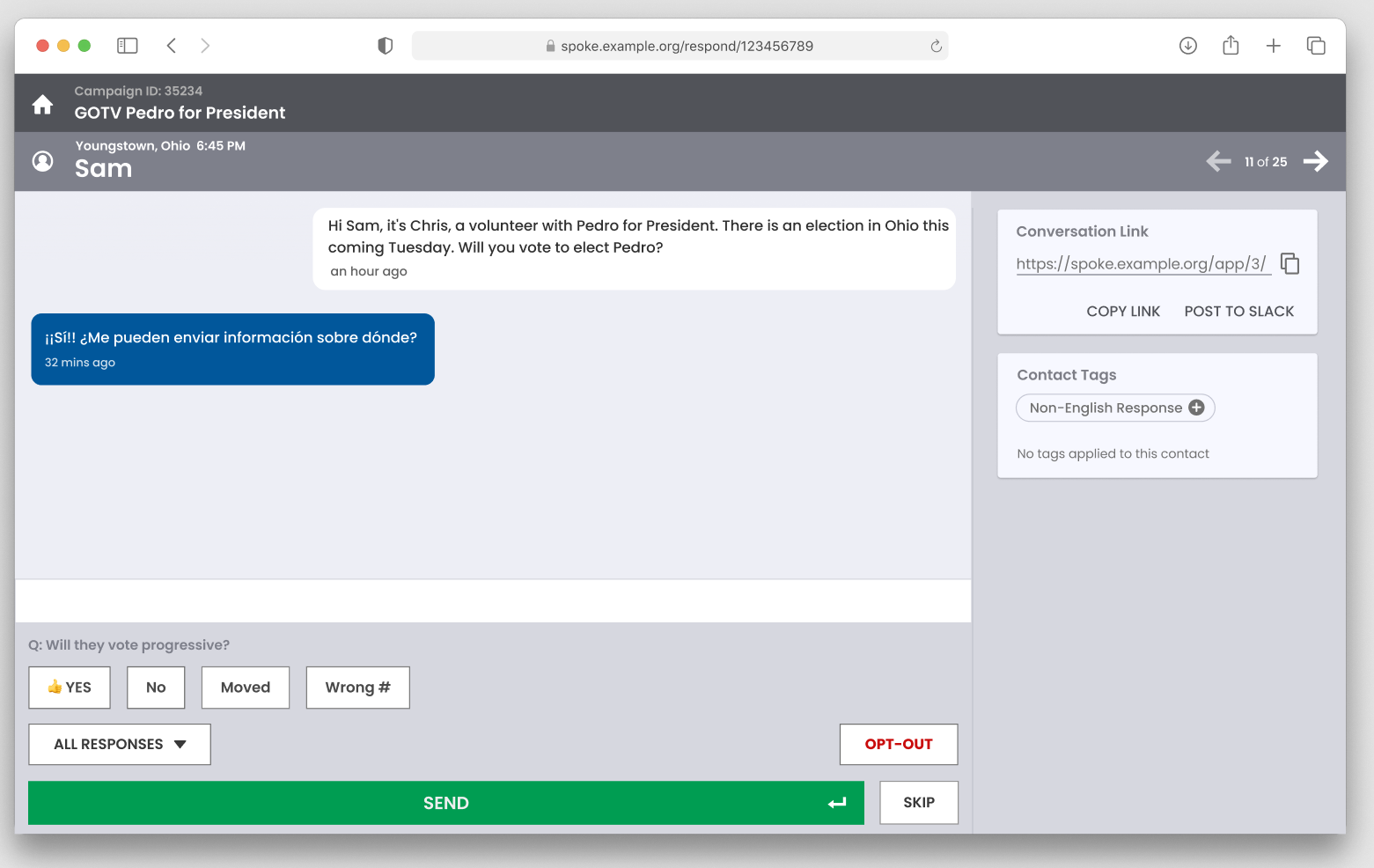Screen dimensions: 1374x868
Task: Toggle the Safari sidebar icon
Action: (x=128, y=46)
